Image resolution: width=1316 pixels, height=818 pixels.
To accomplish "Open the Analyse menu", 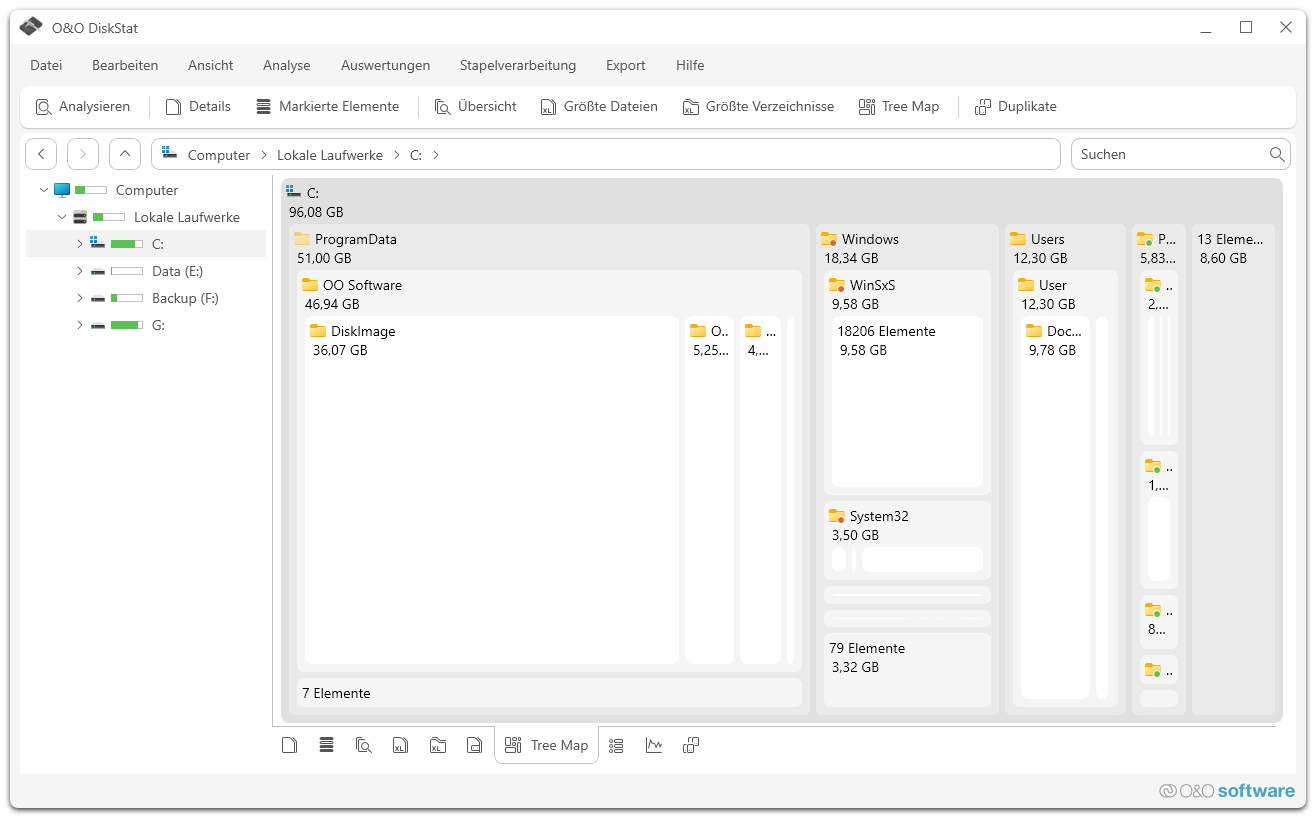I will tap(287, 65).
